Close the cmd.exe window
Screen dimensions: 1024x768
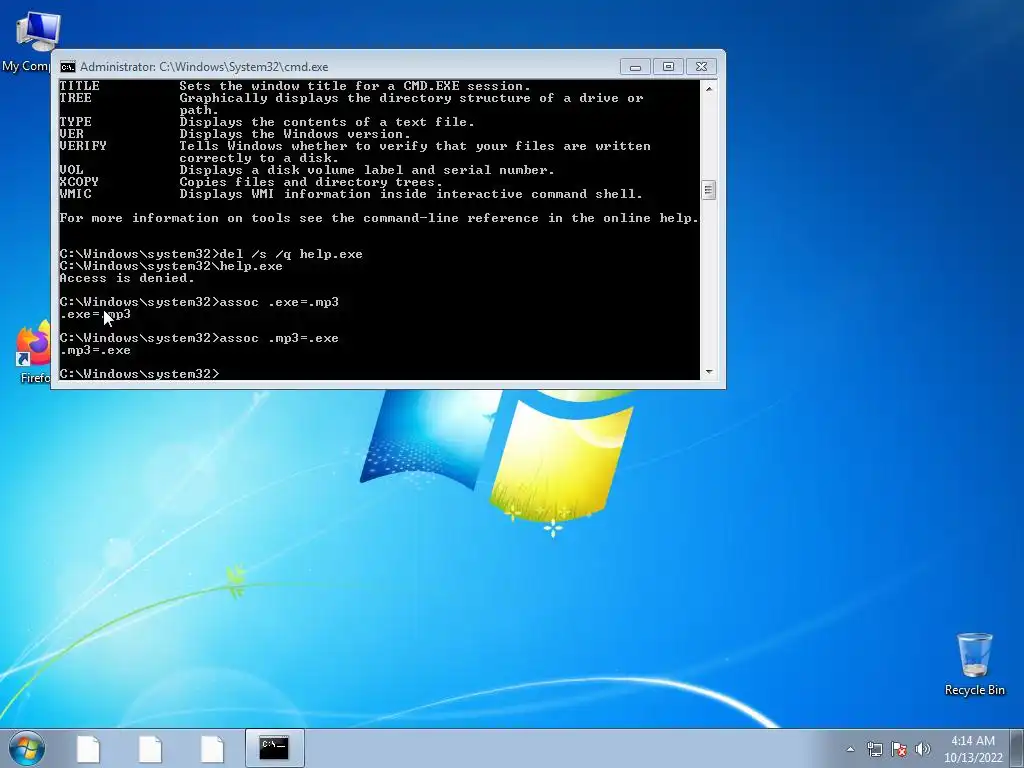click(701, 67)
